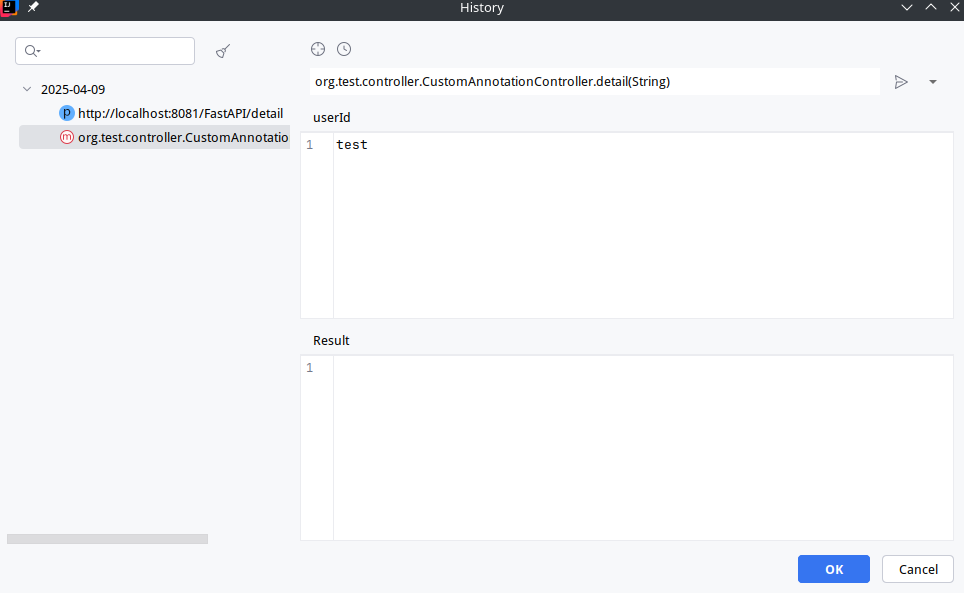Click the blue 'p' icon beside localhost URL
Viewport: 964px width, 593px height.
[67, 113]
